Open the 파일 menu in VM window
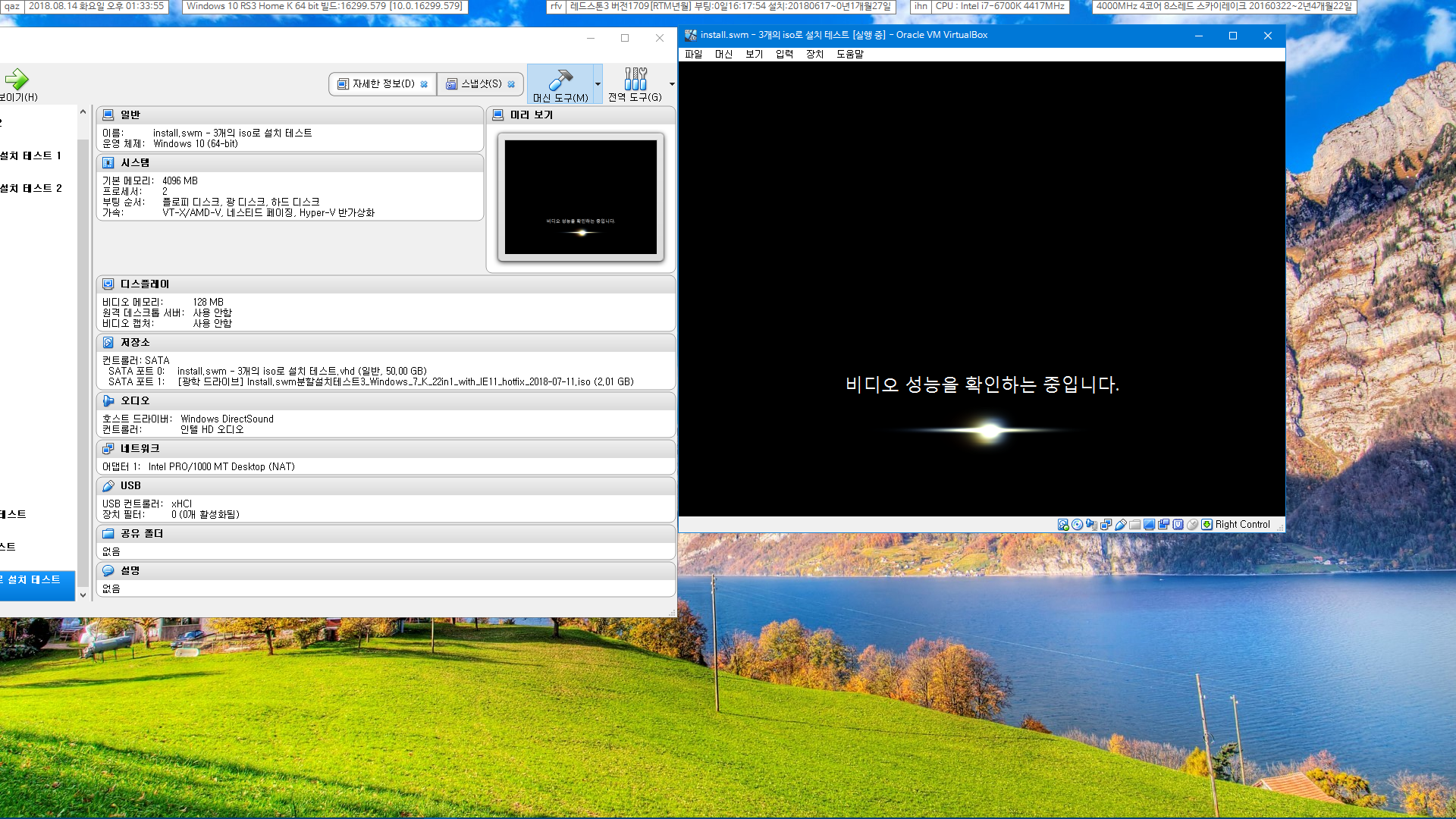 [693, 54]
